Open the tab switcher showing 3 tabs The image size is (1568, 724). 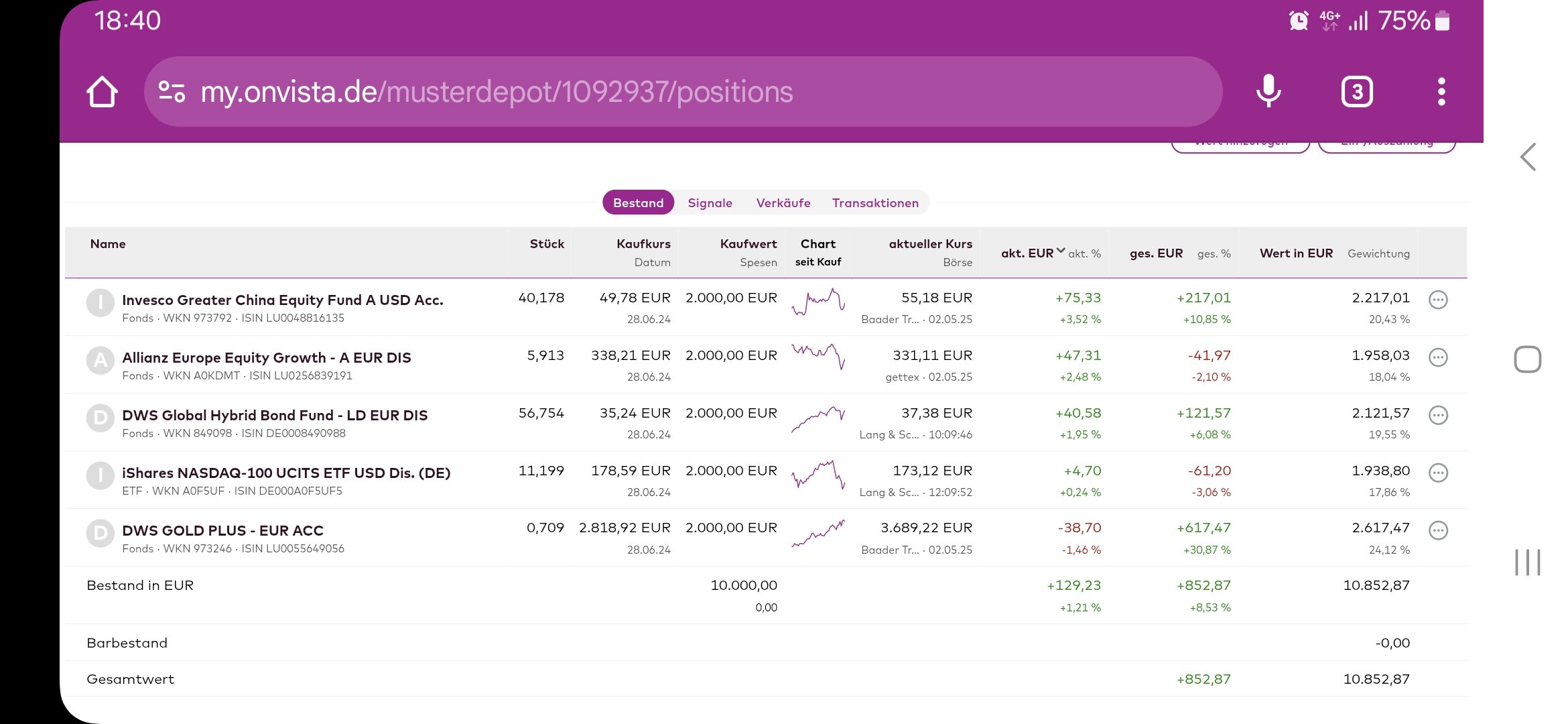point(1357,91)
